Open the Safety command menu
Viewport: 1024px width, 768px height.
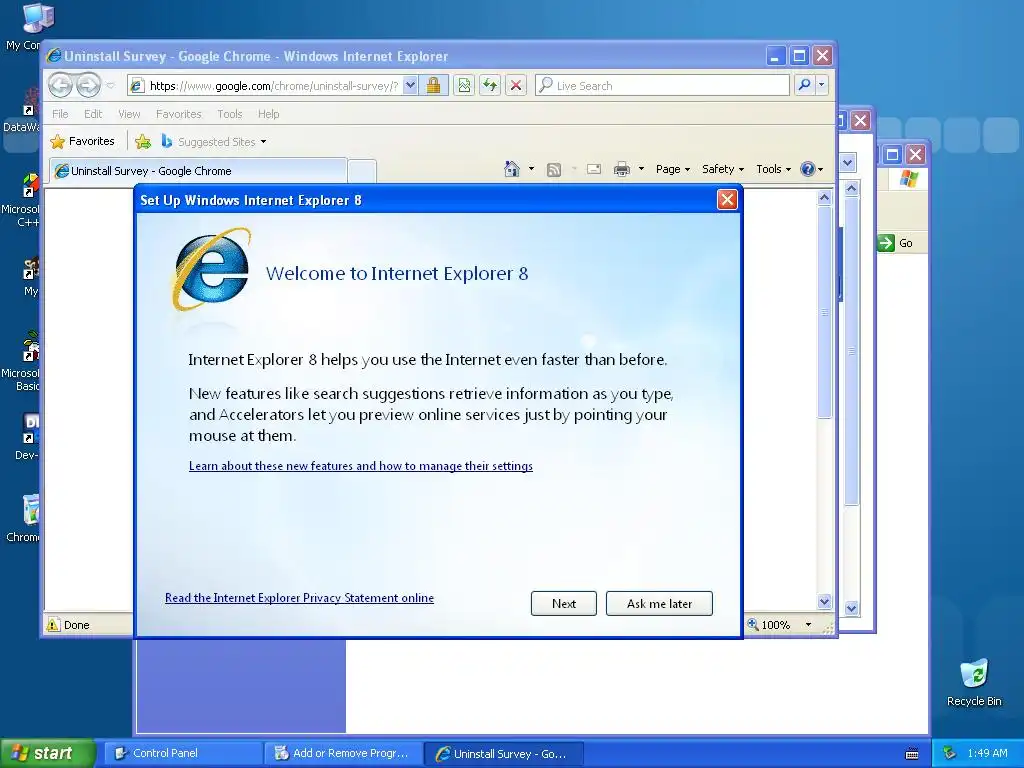pyautogui.click(x=723, y=169)
